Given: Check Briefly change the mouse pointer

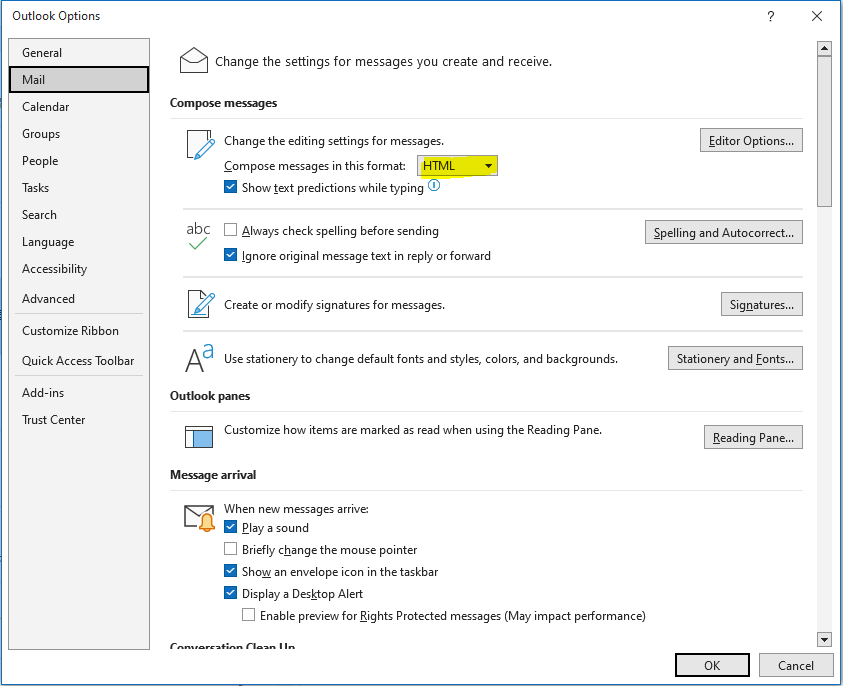Looking at the screenshot, I should pos(230,549).
